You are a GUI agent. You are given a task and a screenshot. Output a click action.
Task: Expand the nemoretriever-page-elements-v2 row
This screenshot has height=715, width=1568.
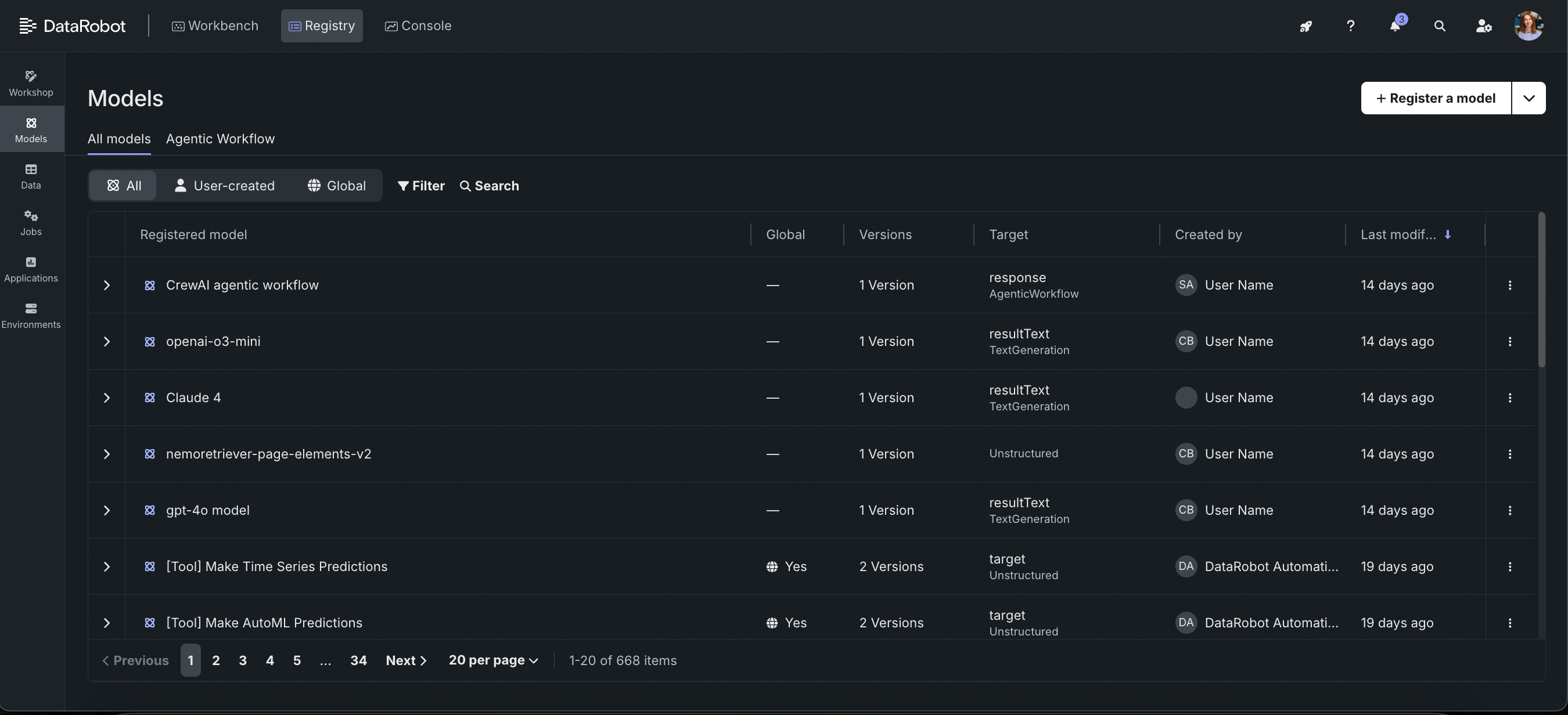click(x=106, y=454)
